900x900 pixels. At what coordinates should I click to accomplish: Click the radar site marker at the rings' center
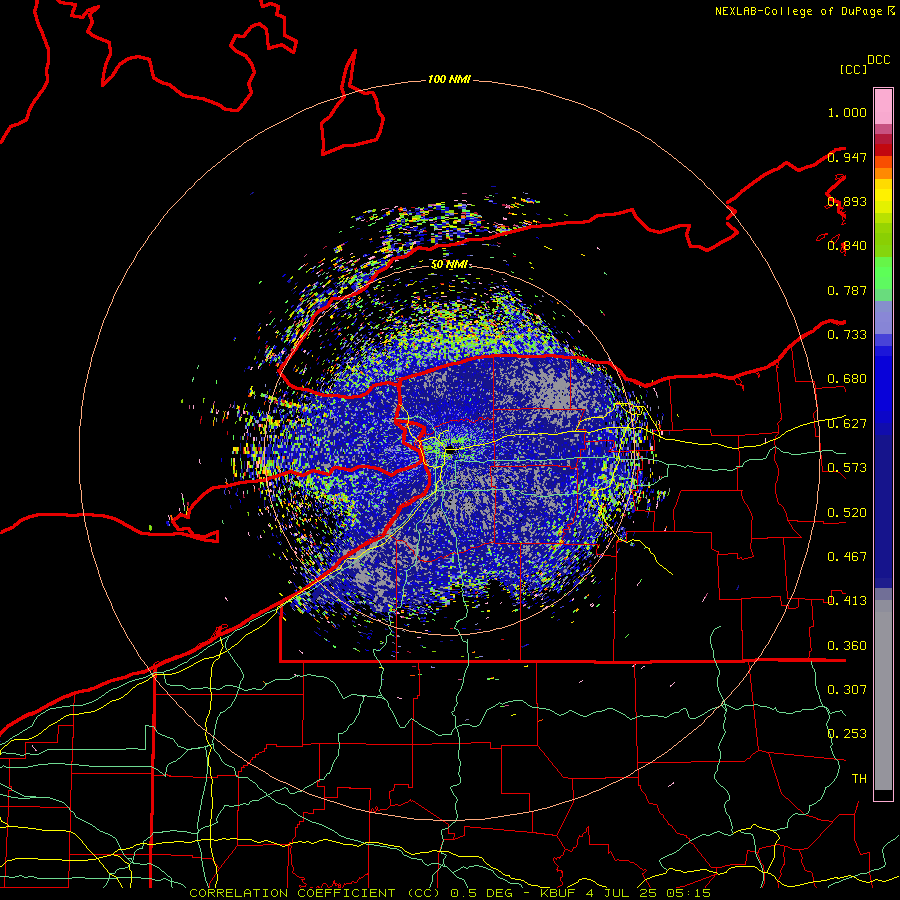tap(452, 450)
